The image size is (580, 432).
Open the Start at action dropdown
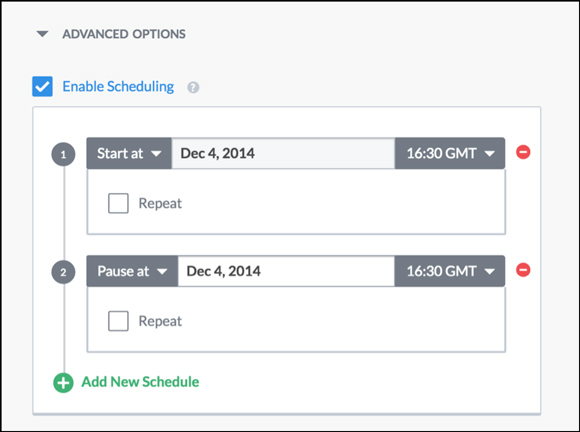129,153
